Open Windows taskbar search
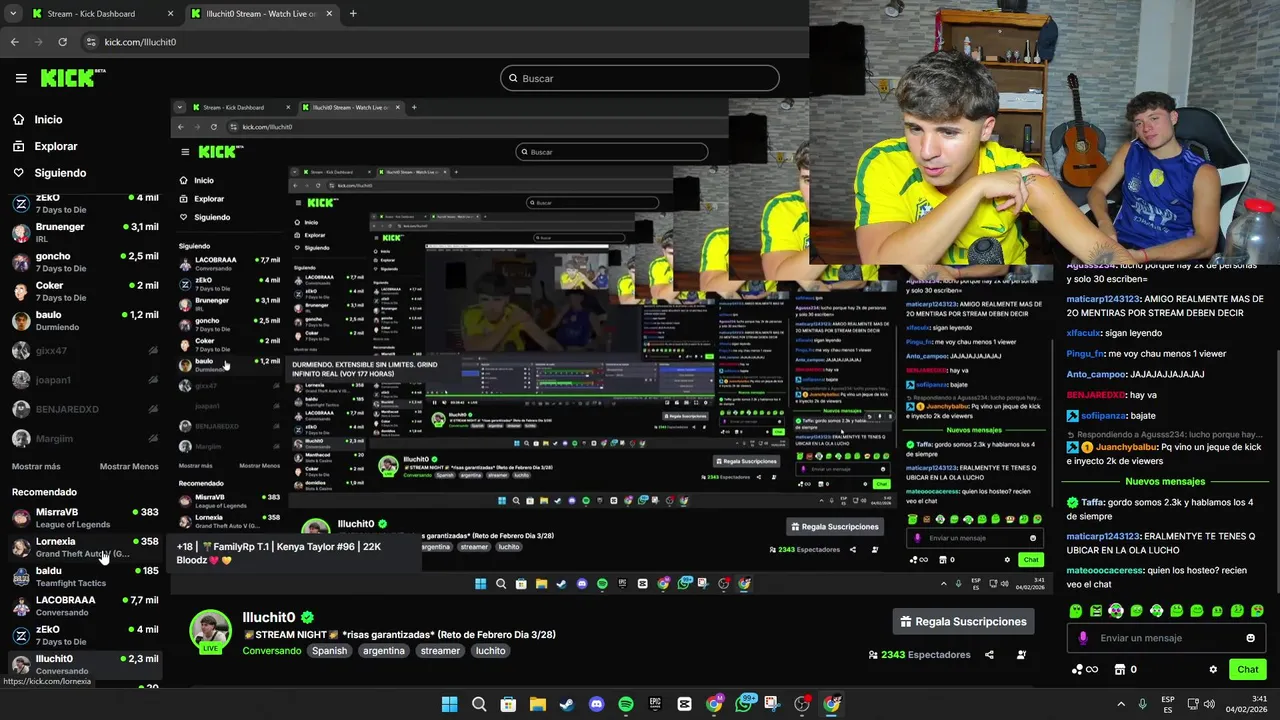 (479, 704)
